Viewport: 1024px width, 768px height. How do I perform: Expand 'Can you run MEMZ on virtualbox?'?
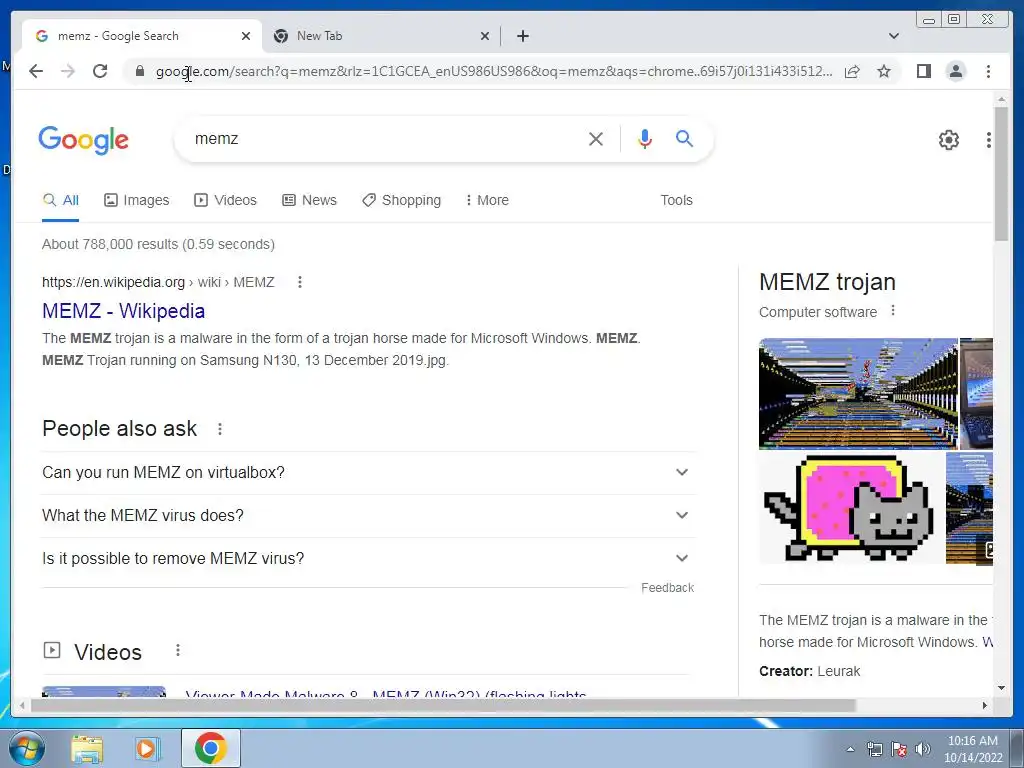[x=368, y=472]
